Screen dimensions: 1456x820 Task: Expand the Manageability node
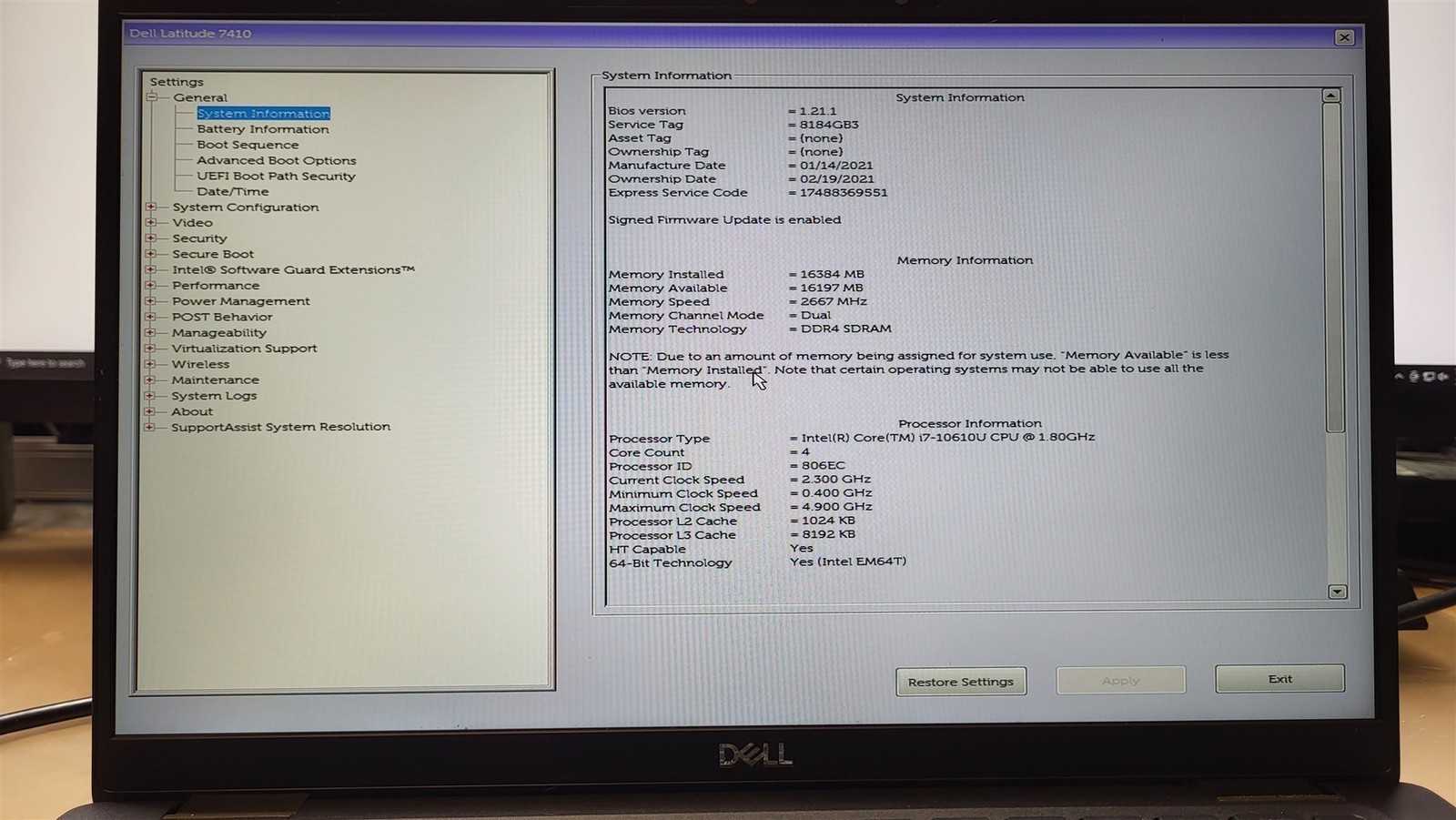click(151, 332)
